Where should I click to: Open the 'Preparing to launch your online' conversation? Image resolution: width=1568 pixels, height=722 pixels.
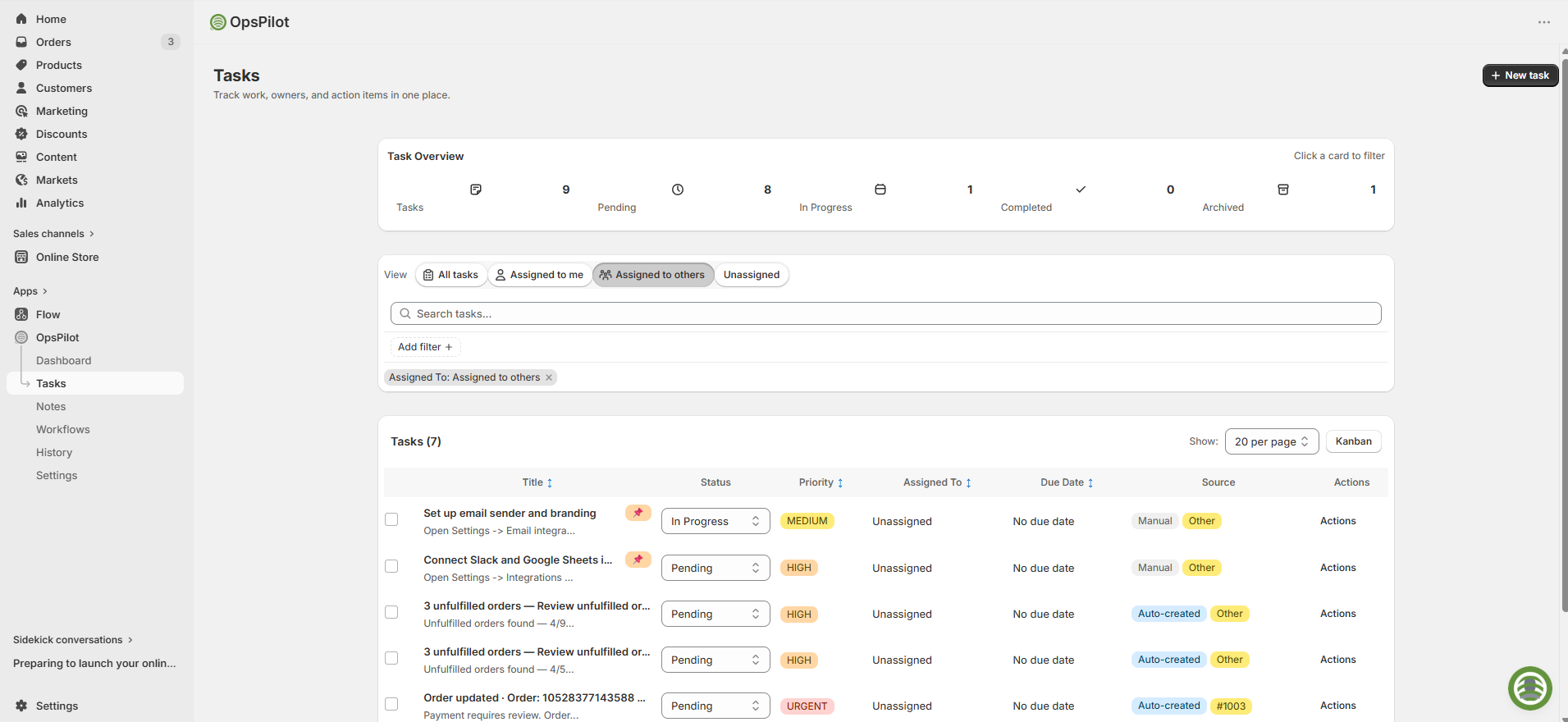coord(94,663)
